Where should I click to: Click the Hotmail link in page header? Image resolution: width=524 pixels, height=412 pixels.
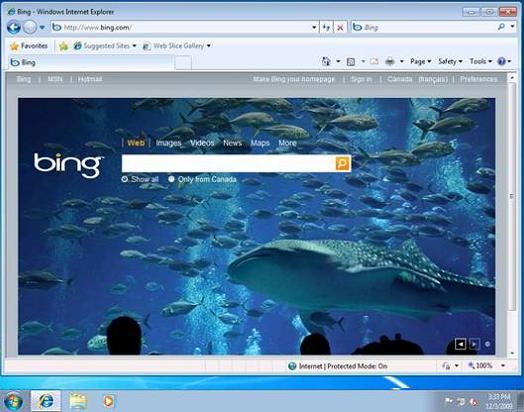click(90, 79)
